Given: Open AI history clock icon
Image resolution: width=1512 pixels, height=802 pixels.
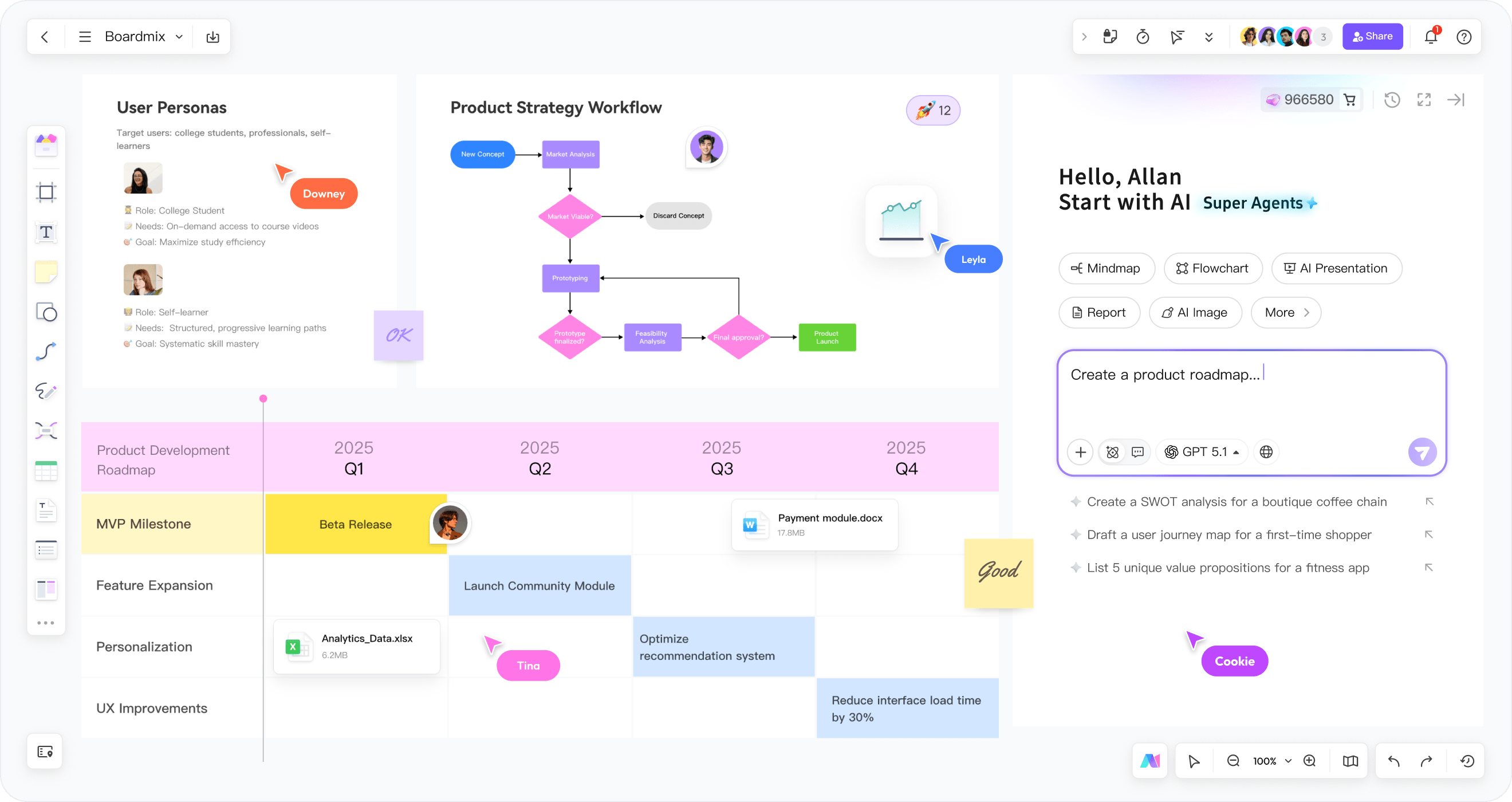Looking at the screenshot, I should tap(1392, 100).
